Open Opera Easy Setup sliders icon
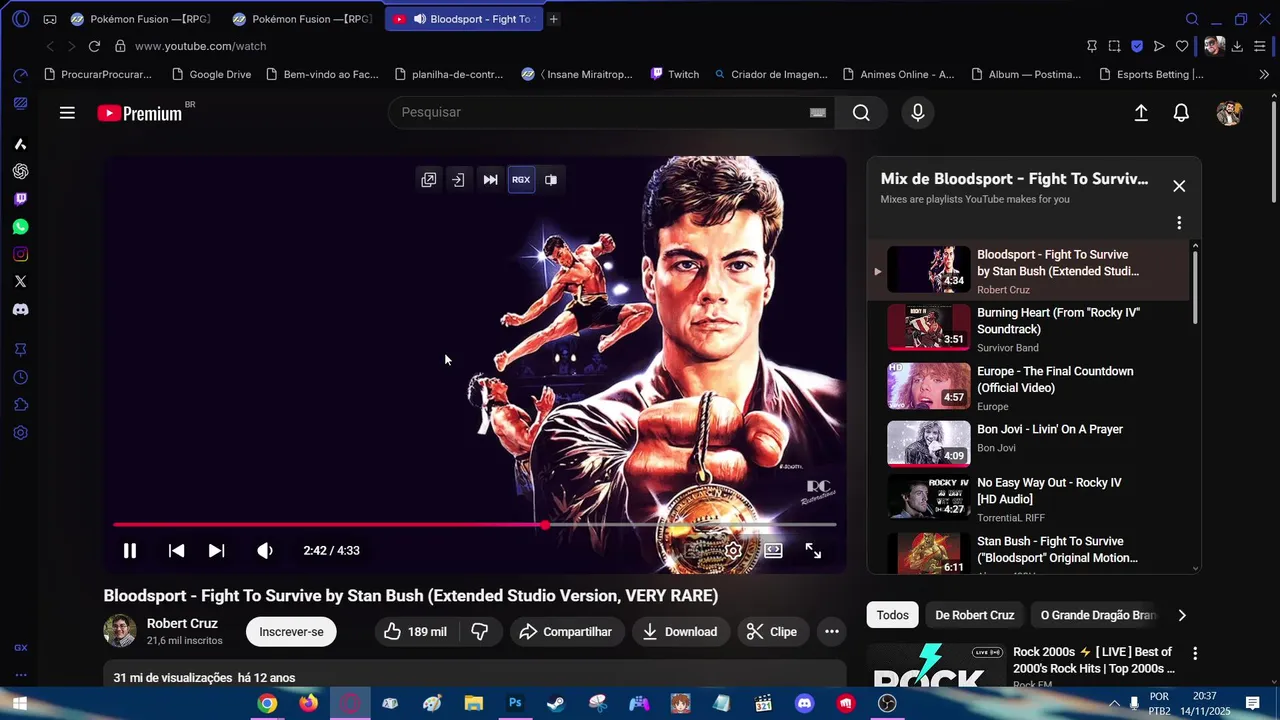The width and height of the screenshot is (1280, 720). pos(1260,46)
